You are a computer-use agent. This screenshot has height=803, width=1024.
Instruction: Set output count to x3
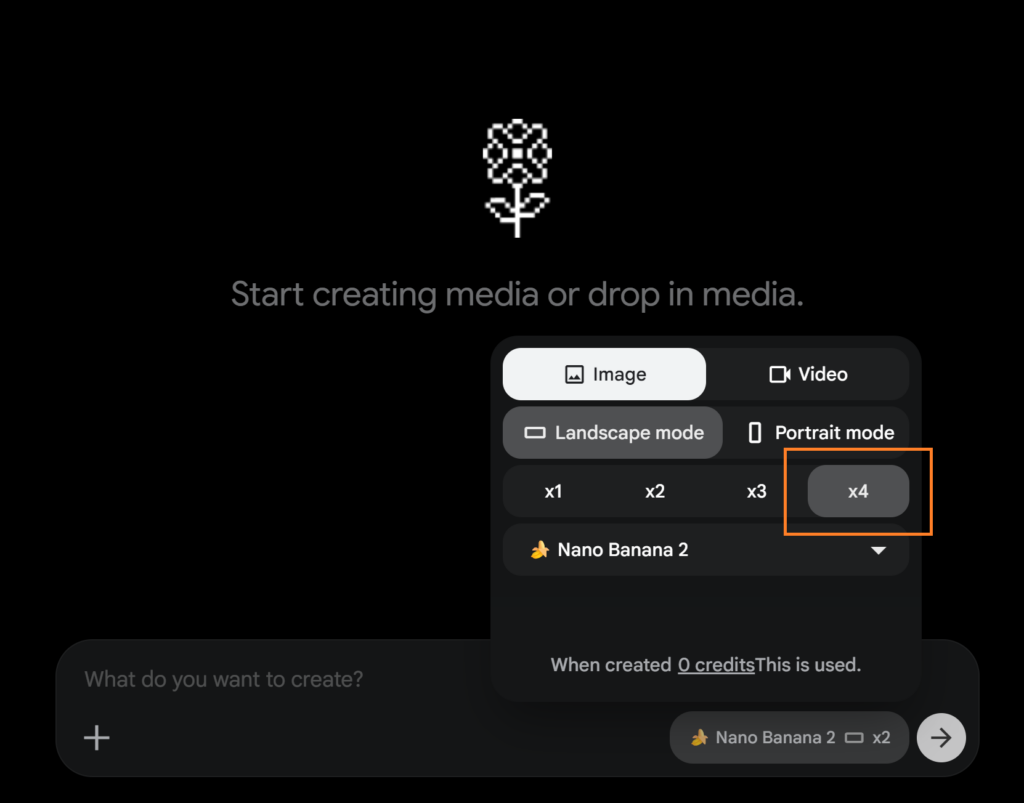pos(756,492)
